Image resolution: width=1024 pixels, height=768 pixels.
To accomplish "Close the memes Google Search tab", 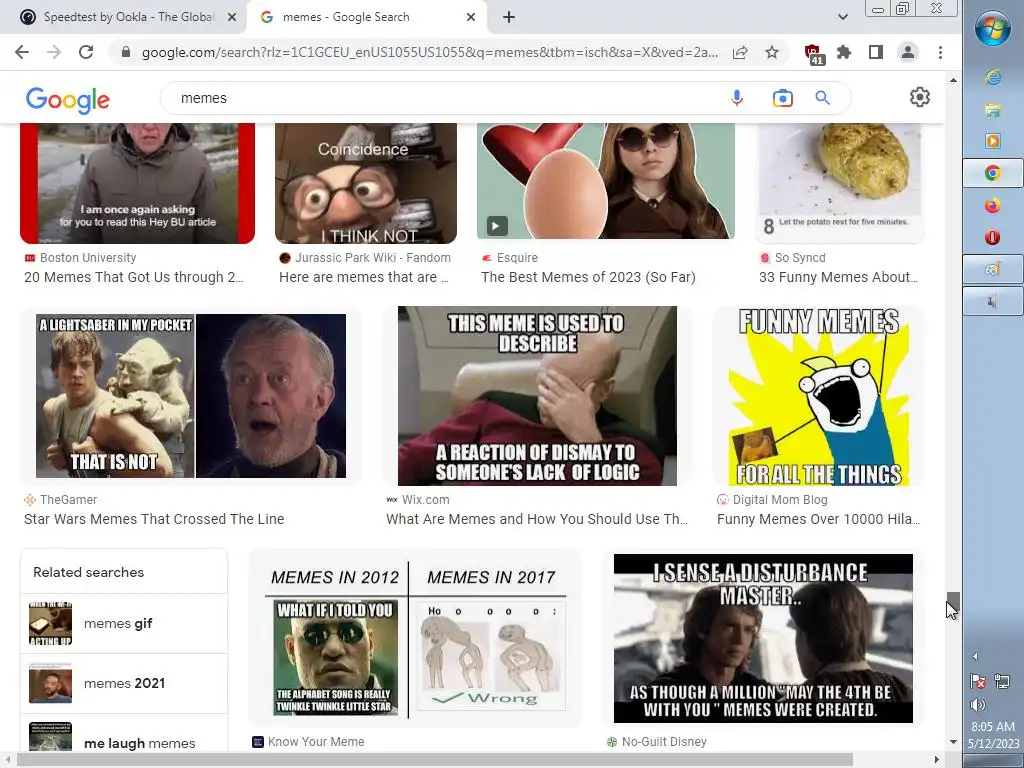I will [471, 18].
